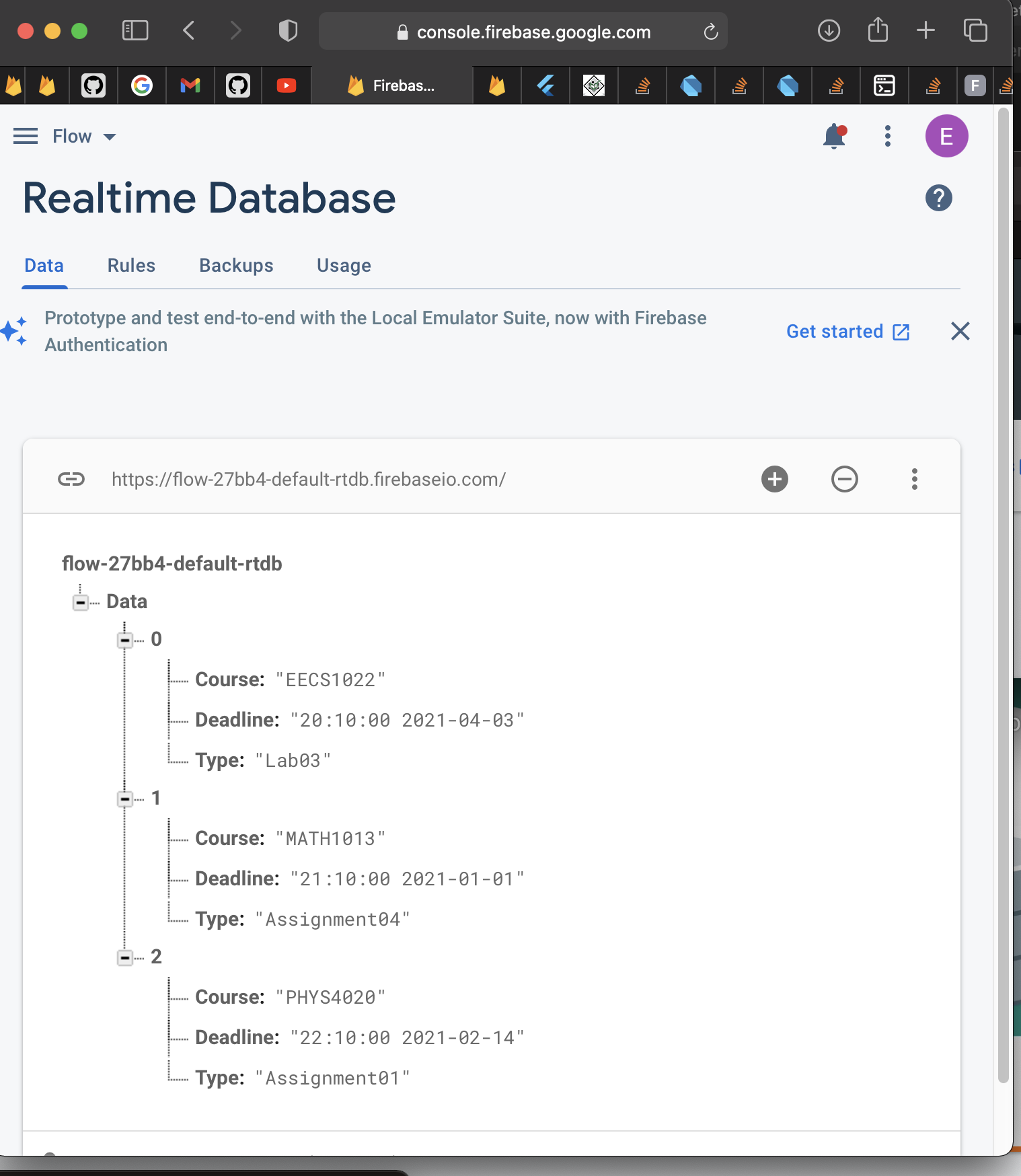Open the hamburger navigation menu
1021x1176 pixels.
pos(26,137)
